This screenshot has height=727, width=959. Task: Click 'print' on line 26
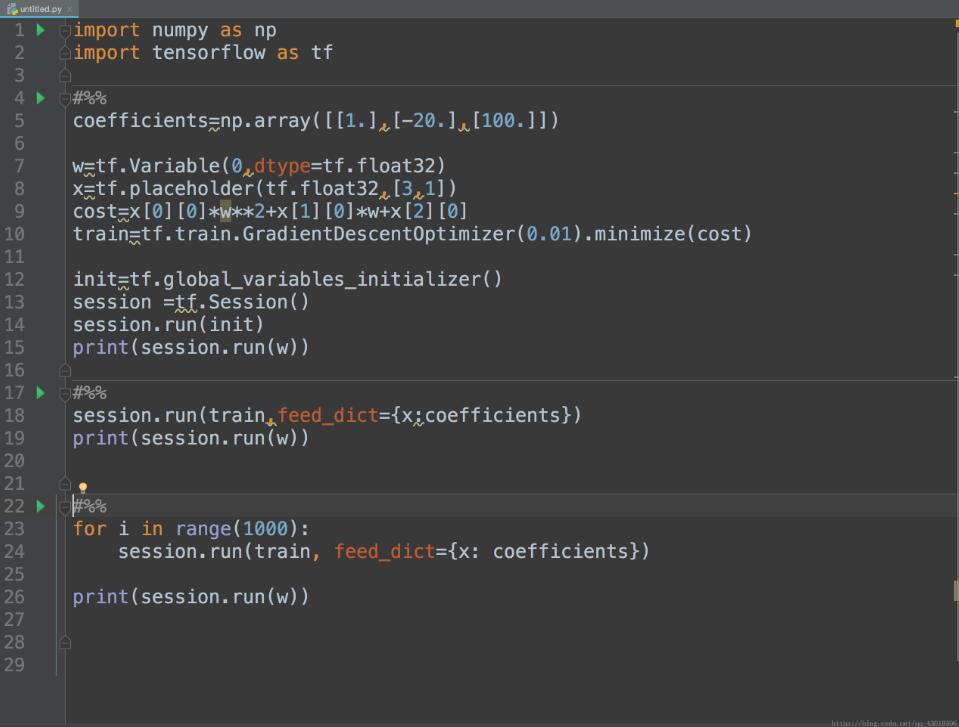tap(101, 597)
